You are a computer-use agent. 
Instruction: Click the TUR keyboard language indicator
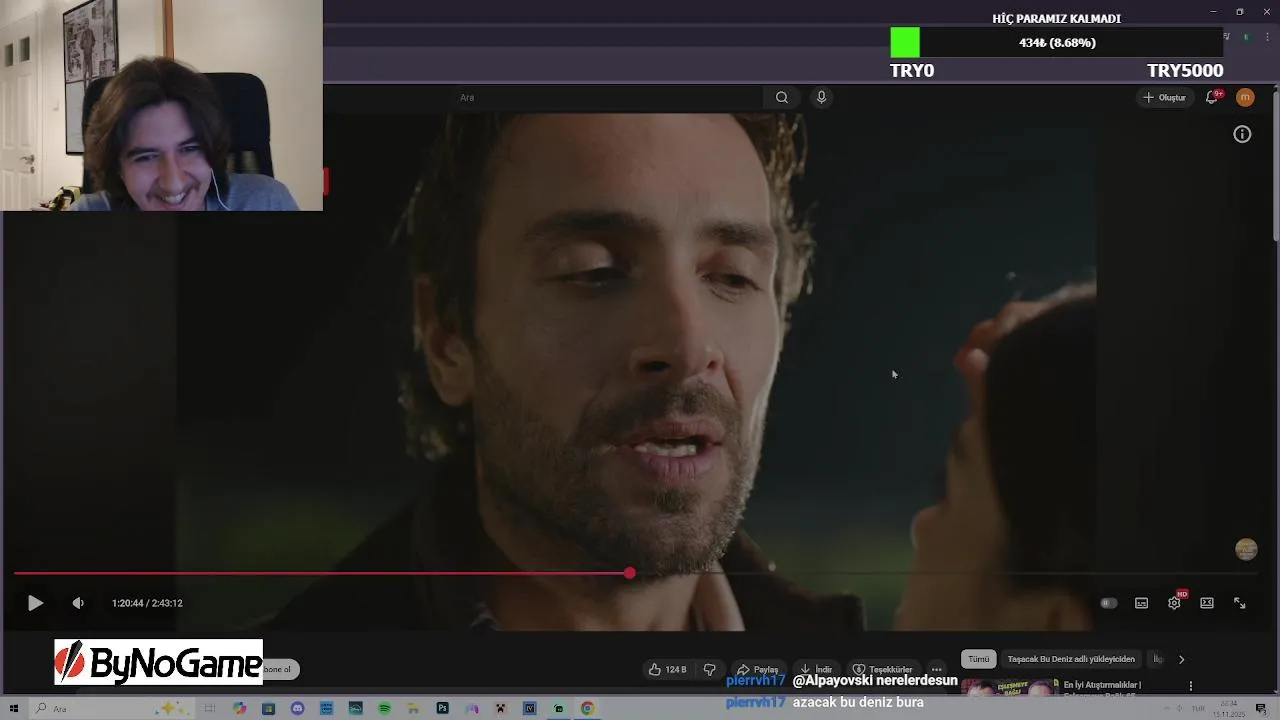tap(1198, 709)
